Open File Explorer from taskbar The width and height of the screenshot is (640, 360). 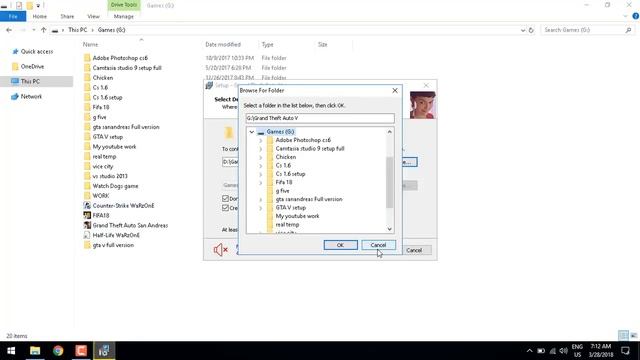coord(35,351)
